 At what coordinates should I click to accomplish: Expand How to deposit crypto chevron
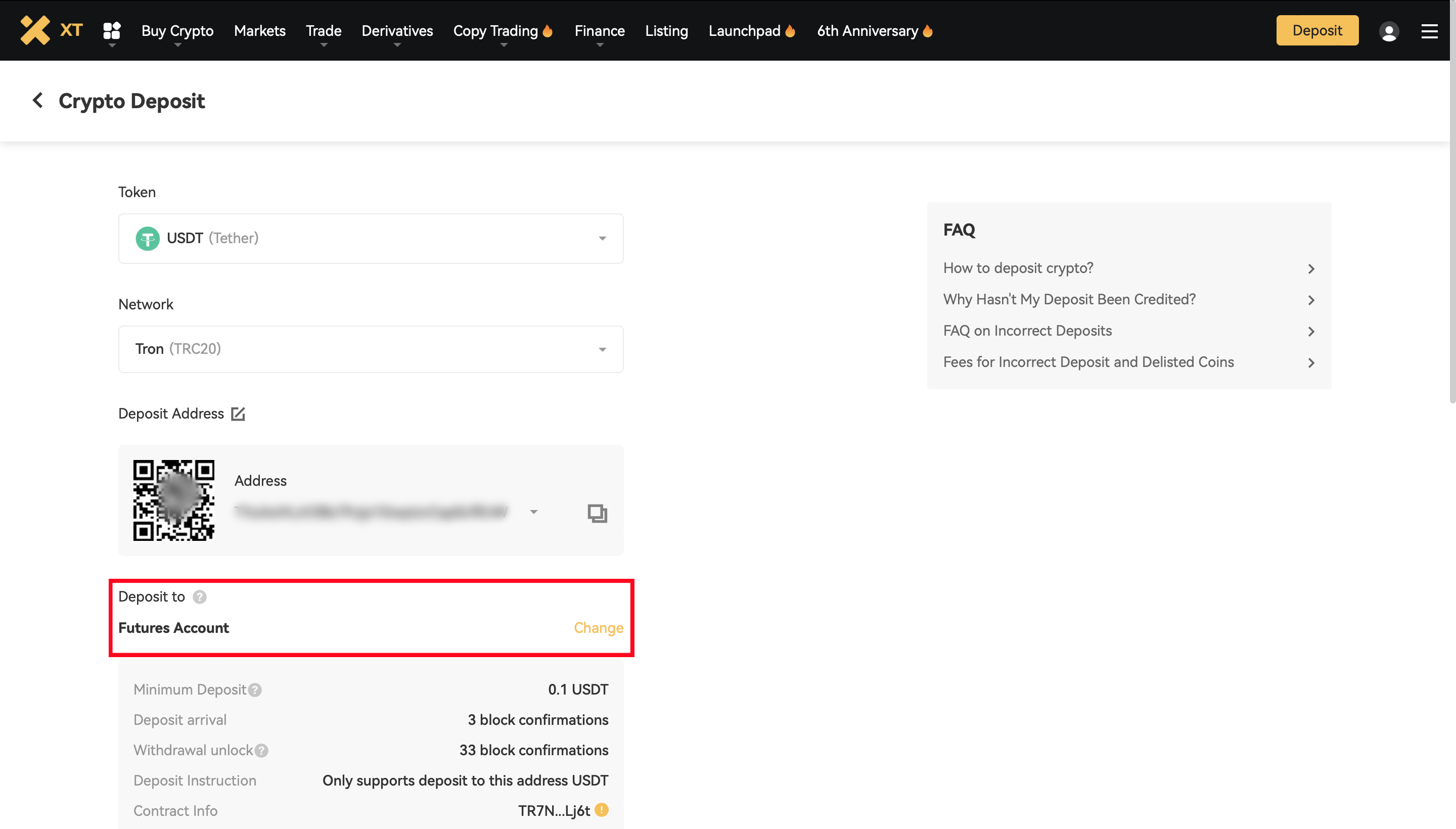pos(1311,268)
